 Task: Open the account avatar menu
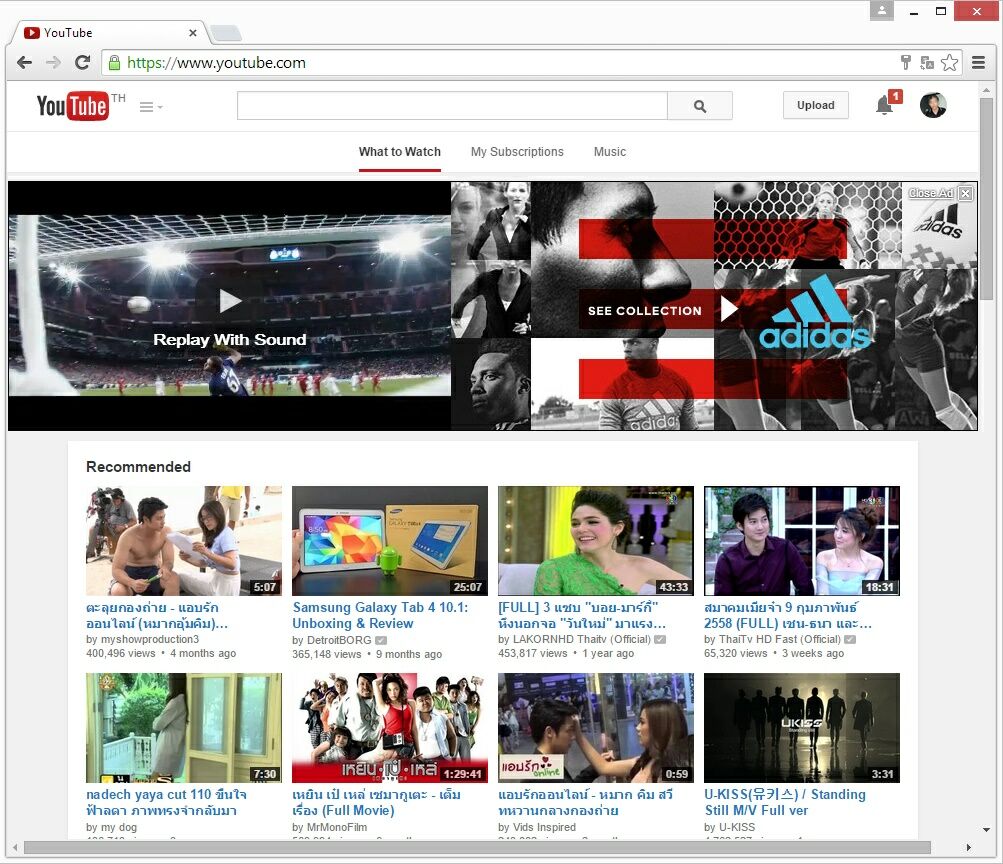point(933,105)
